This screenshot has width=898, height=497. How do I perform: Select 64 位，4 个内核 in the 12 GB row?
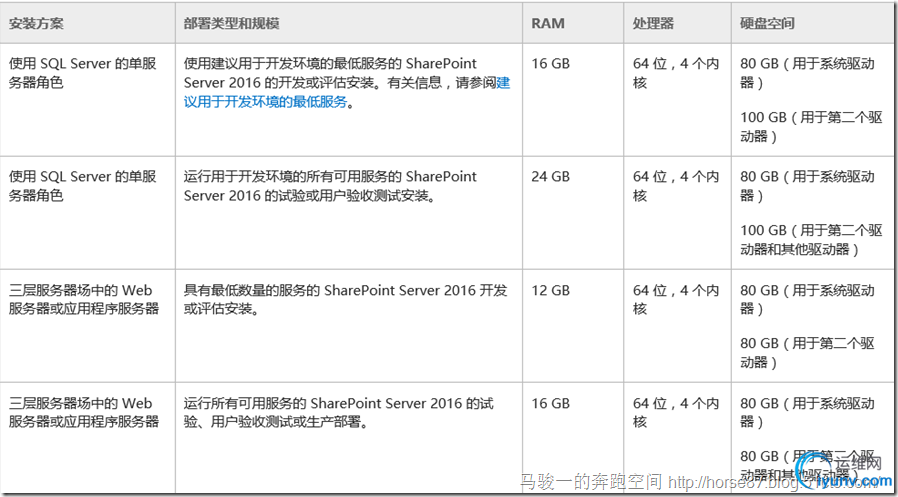click(676, 299)
